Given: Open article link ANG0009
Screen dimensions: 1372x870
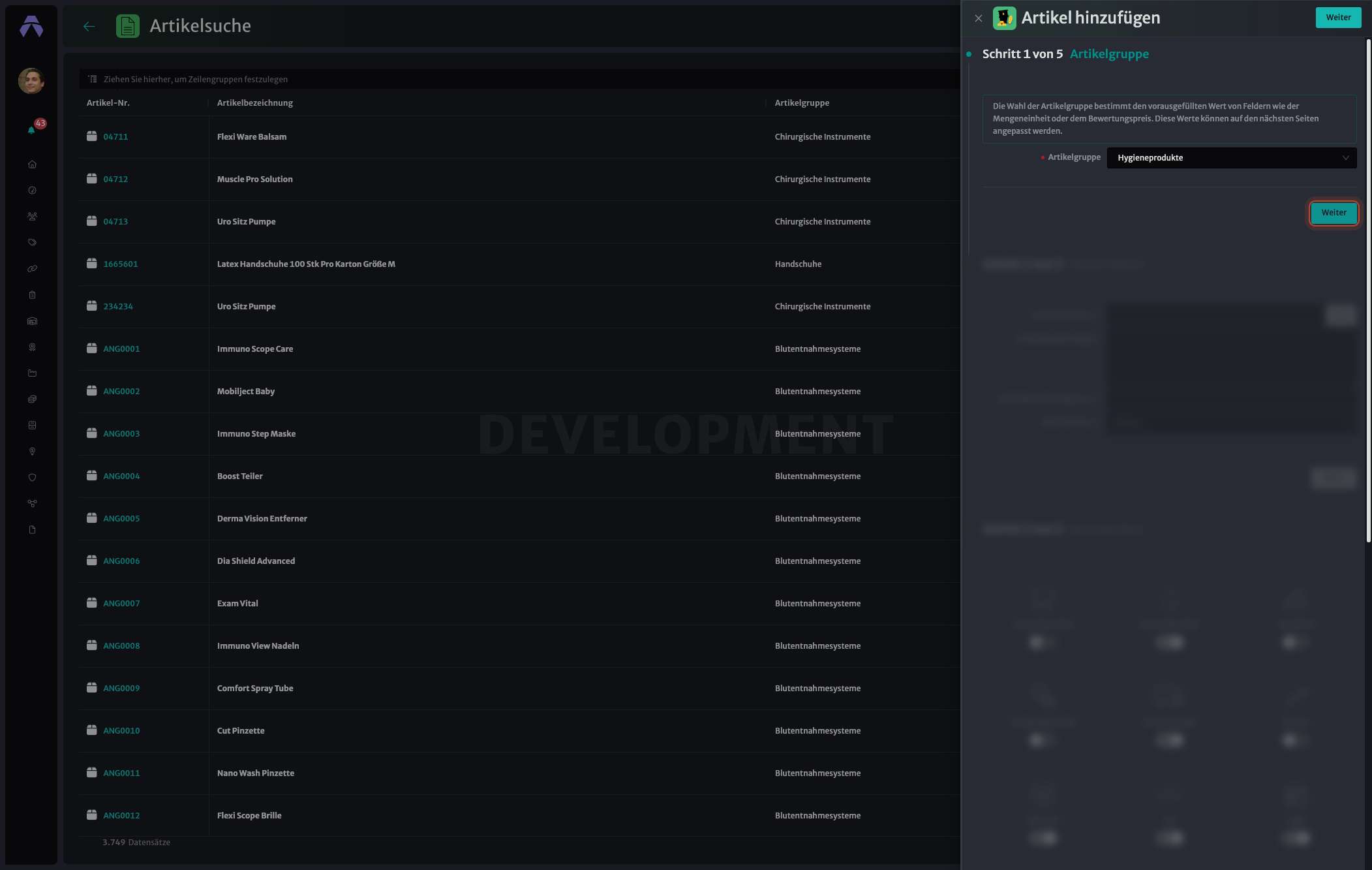Looking at the screenshot, I should click(121, 688).
